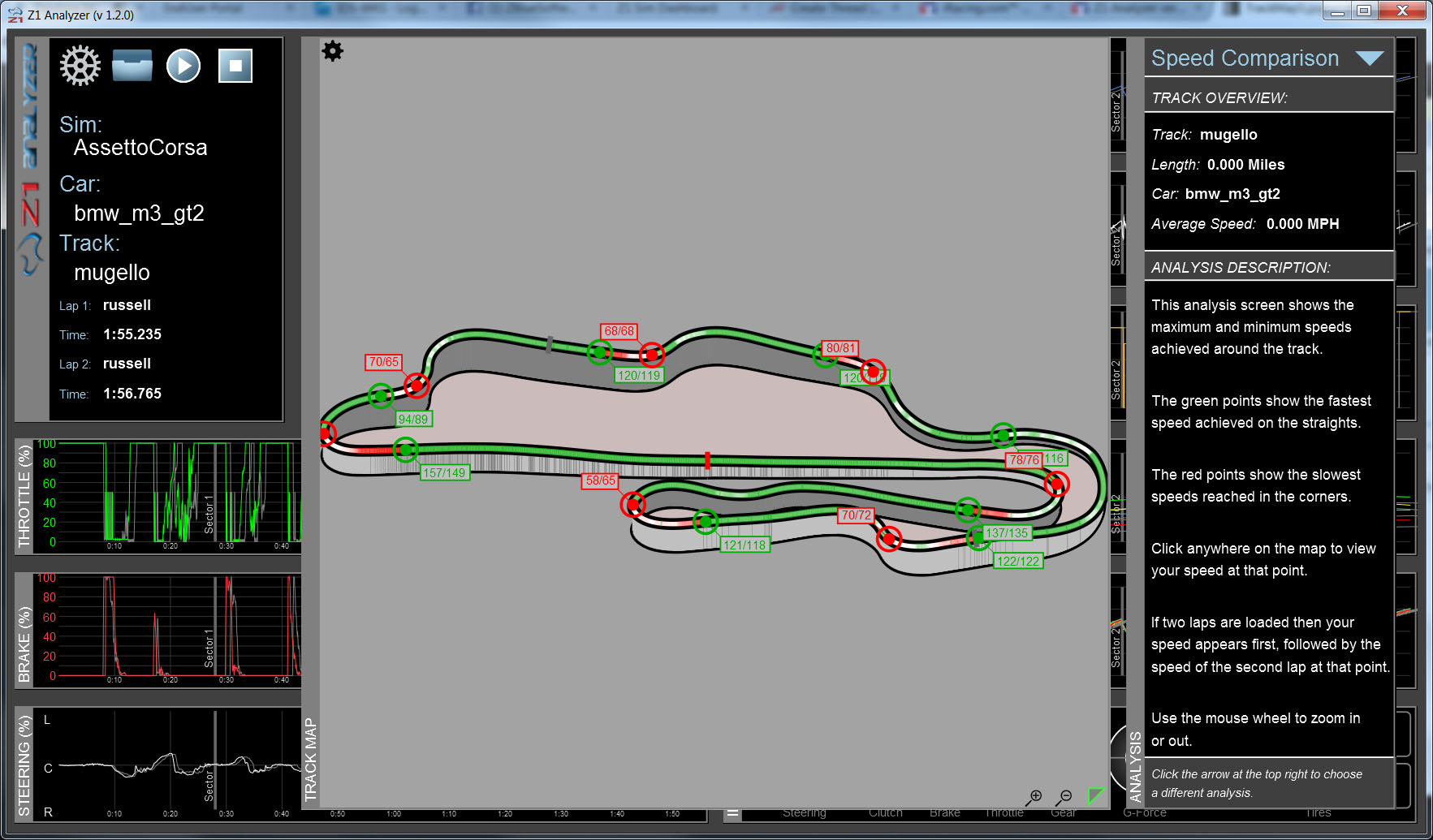Start lap replay with the play button
1433x840 pixels.
pyautogui.click(x=183, y=66)
